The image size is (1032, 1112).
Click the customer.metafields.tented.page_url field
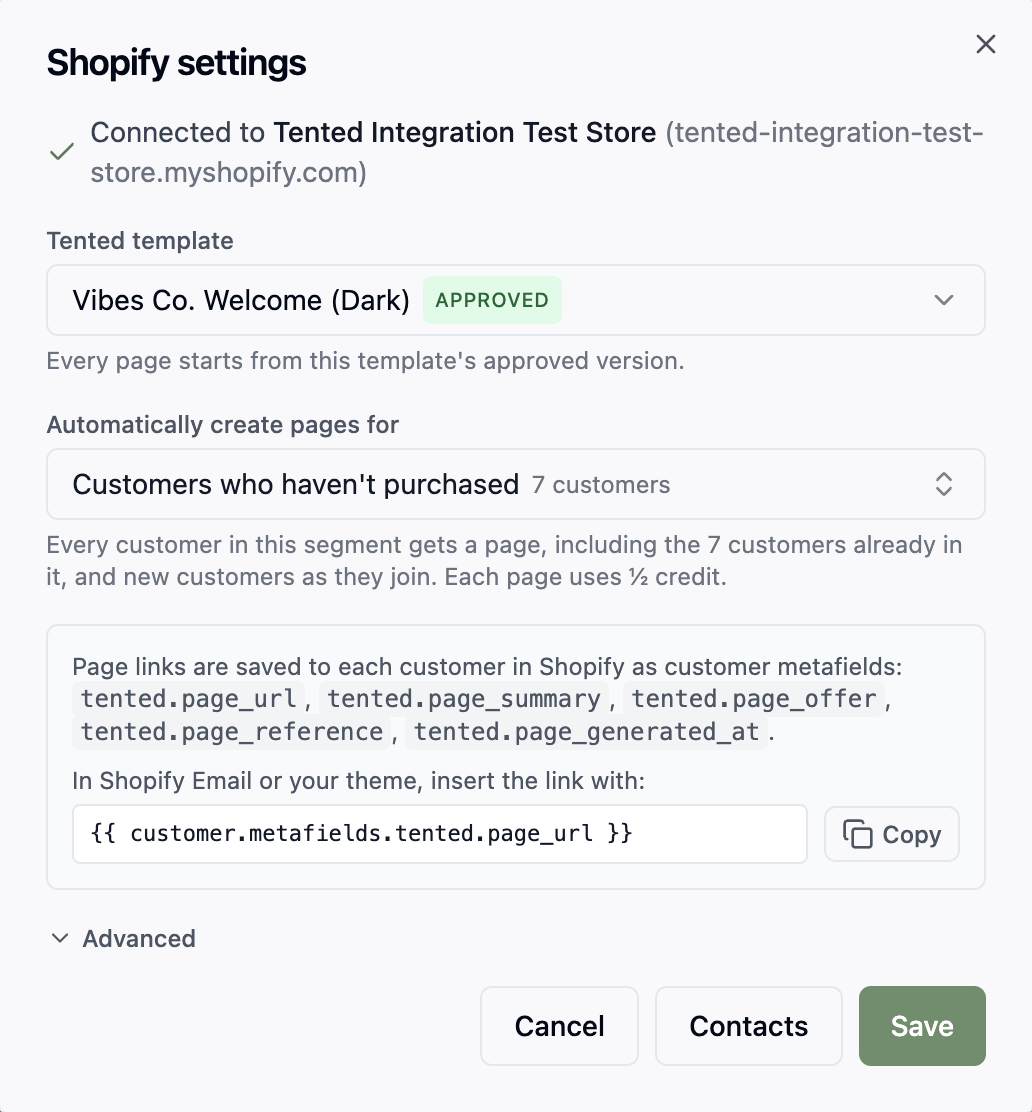[440, 834]
